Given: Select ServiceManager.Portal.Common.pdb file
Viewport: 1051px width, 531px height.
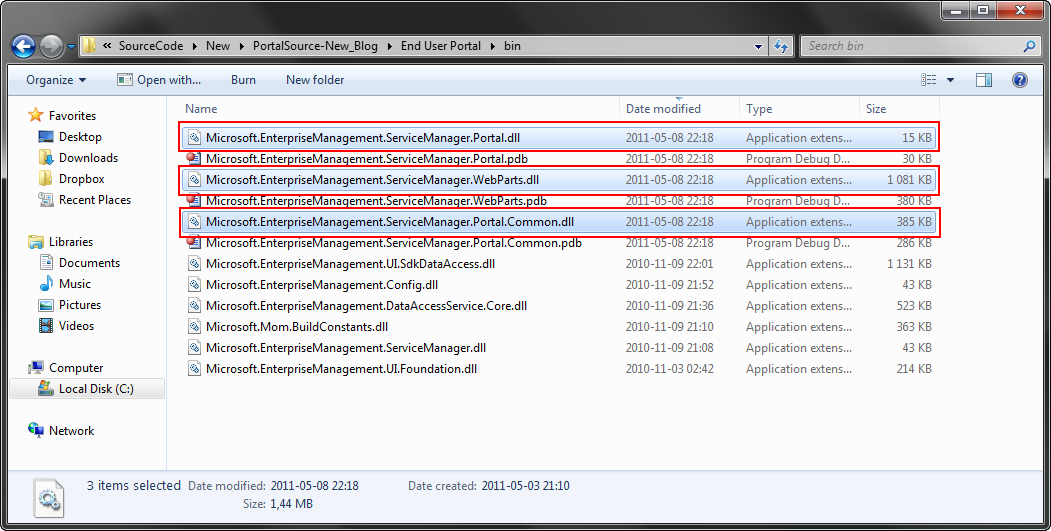Looking at the screenshot, I should click(559, 243).
